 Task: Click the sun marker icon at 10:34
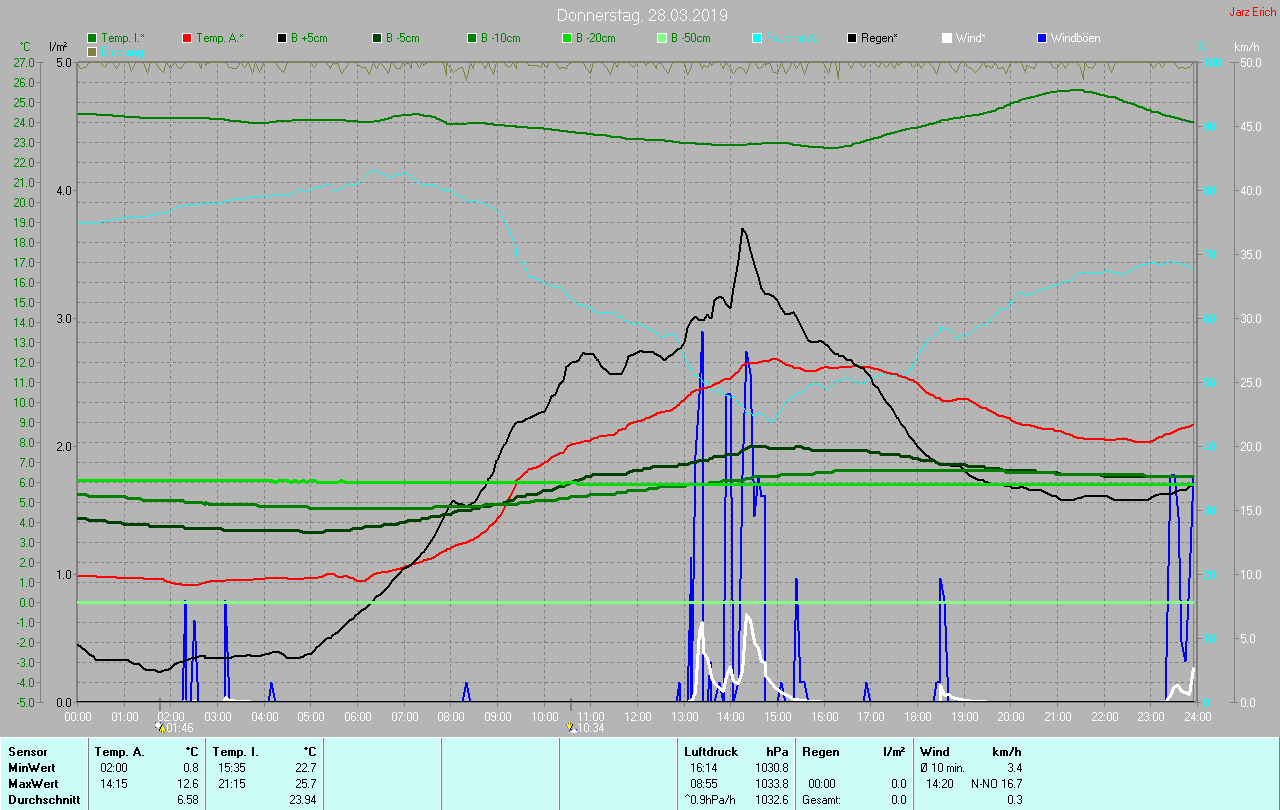pyautogui.click(x=571, y=728)
